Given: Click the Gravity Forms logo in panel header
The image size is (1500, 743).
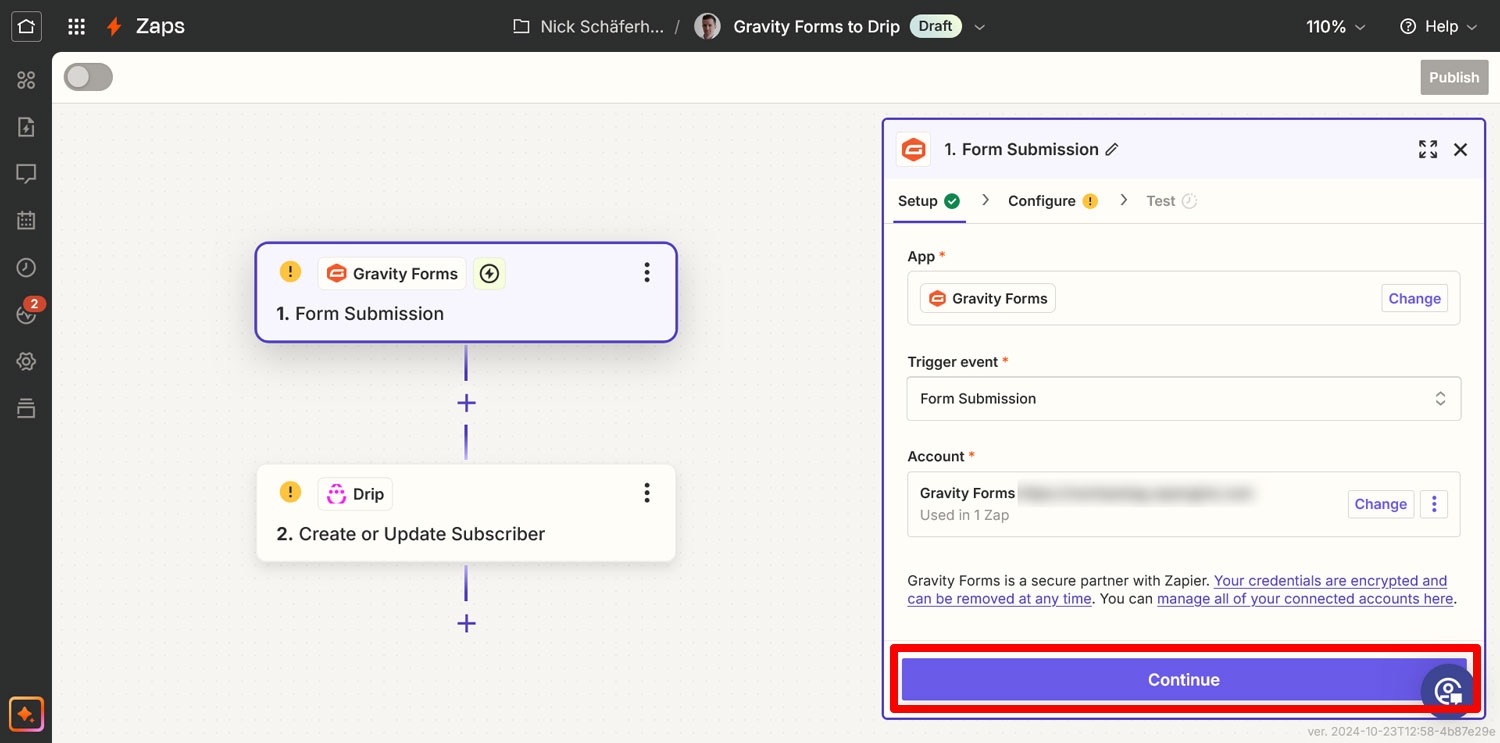Looking at the screenshot, I should (913, 150).
